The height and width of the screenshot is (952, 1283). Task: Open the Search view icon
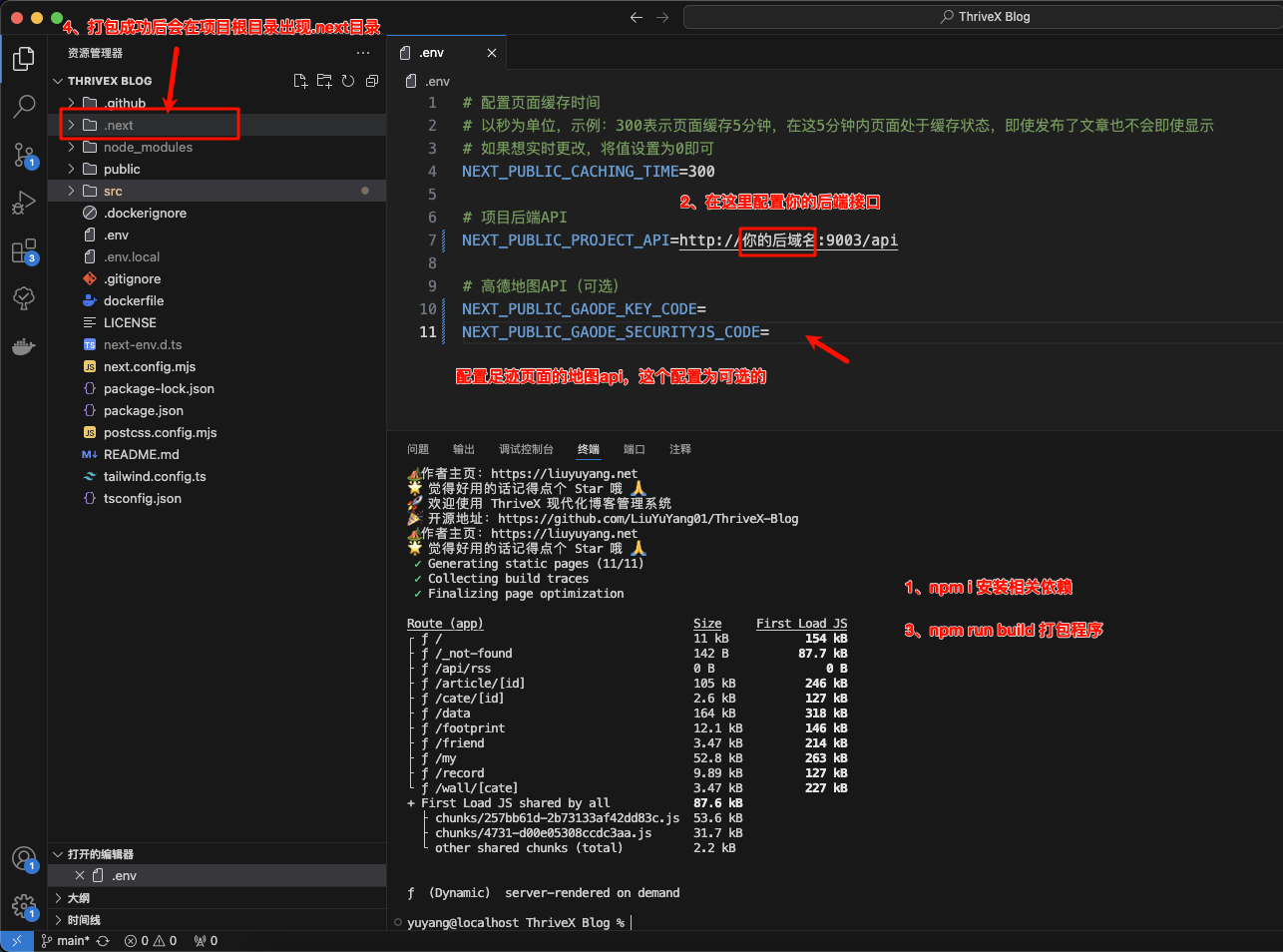[24, 106]
